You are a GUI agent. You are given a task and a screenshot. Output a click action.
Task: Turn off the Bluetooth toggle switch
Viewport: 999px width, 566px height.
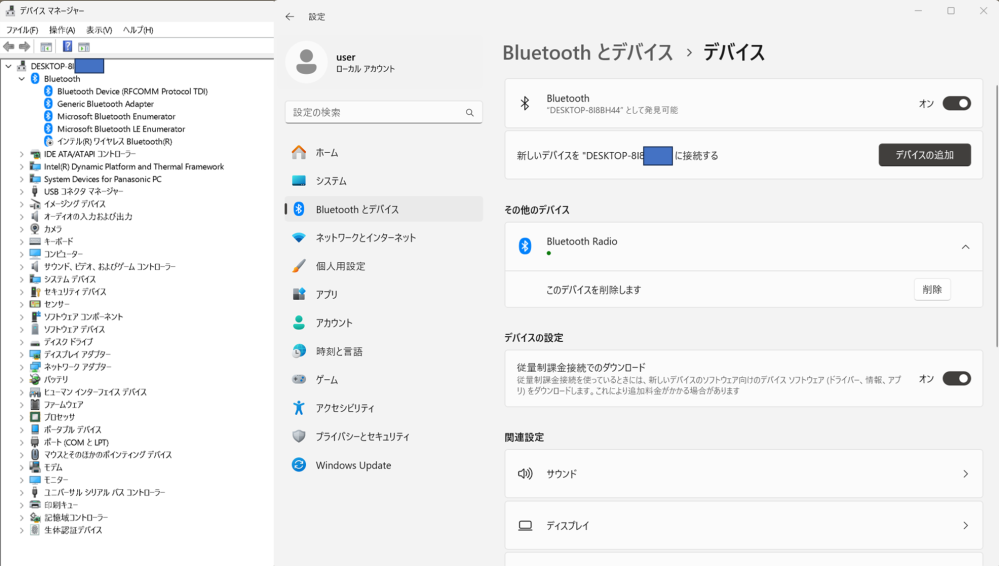957,103
